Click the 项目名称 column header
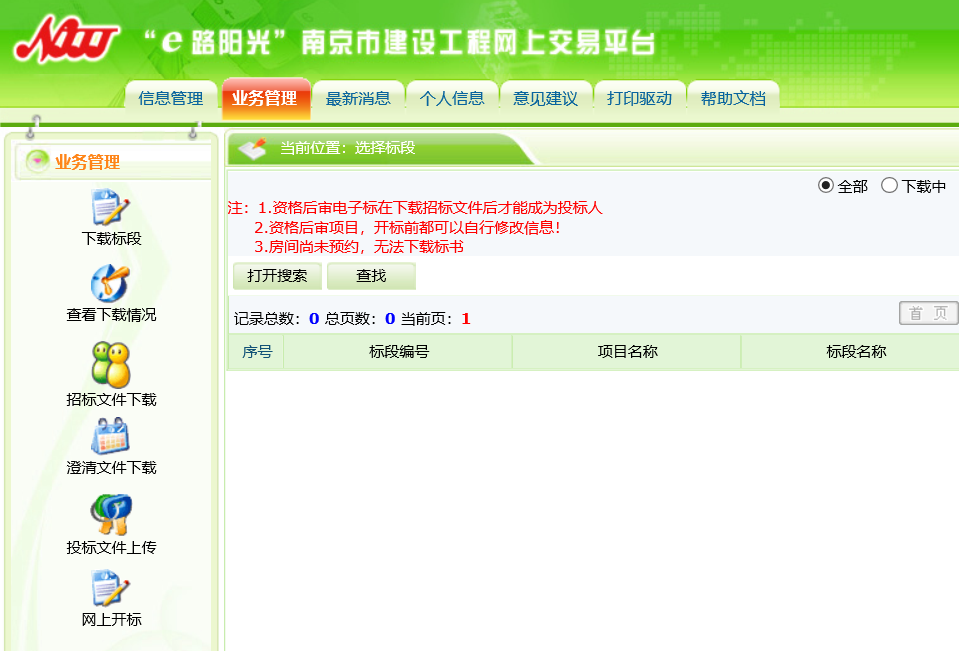959x651 pixels. (x=628, y=352)
